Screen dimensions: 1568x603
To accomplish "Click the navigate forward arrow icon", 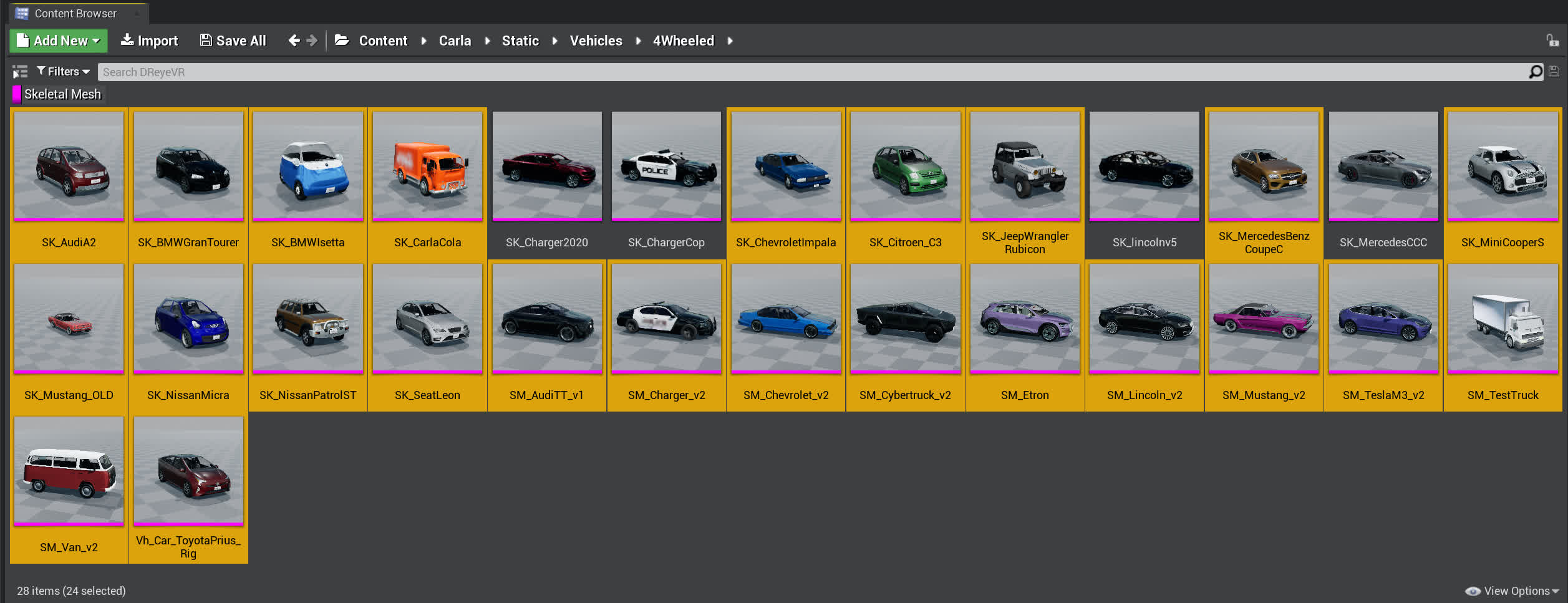I will point(312,41).
